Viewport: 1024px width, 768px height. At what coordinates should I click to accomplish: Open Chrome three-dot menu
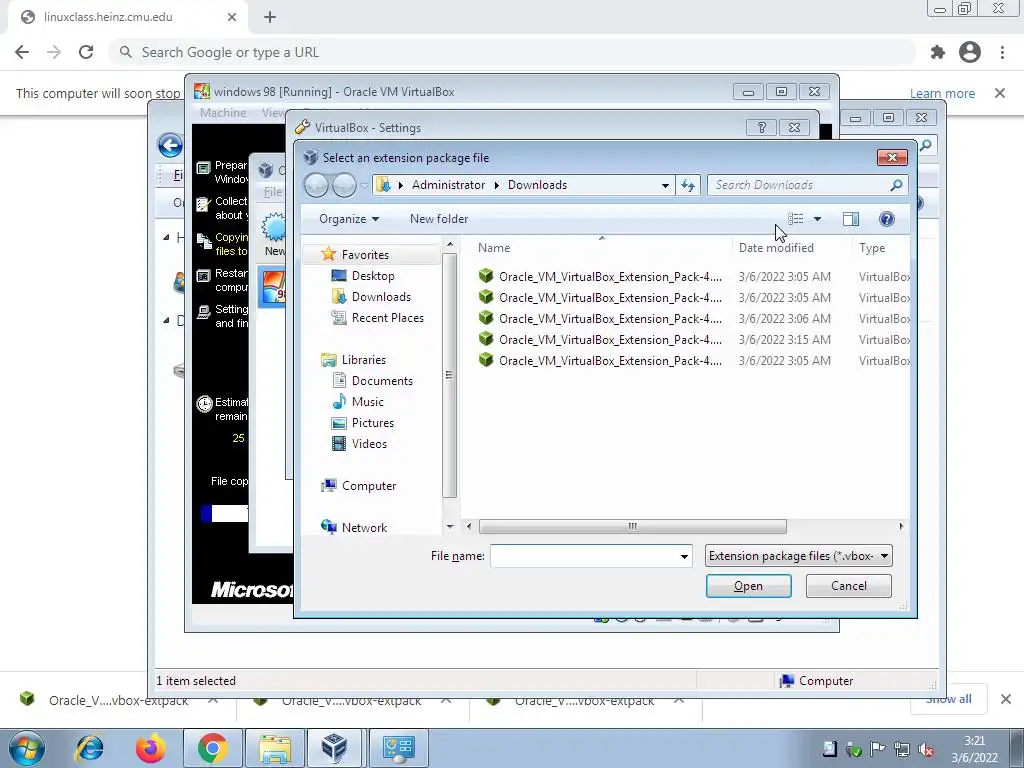point(1002,52)
